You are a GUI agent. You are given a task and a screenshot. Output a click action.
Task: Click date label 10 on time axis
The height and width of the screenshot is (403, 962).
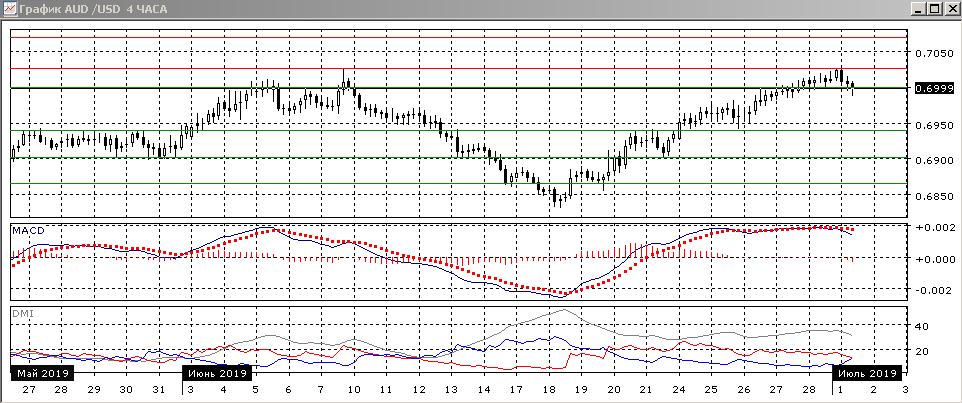click(x=353, y=390)
